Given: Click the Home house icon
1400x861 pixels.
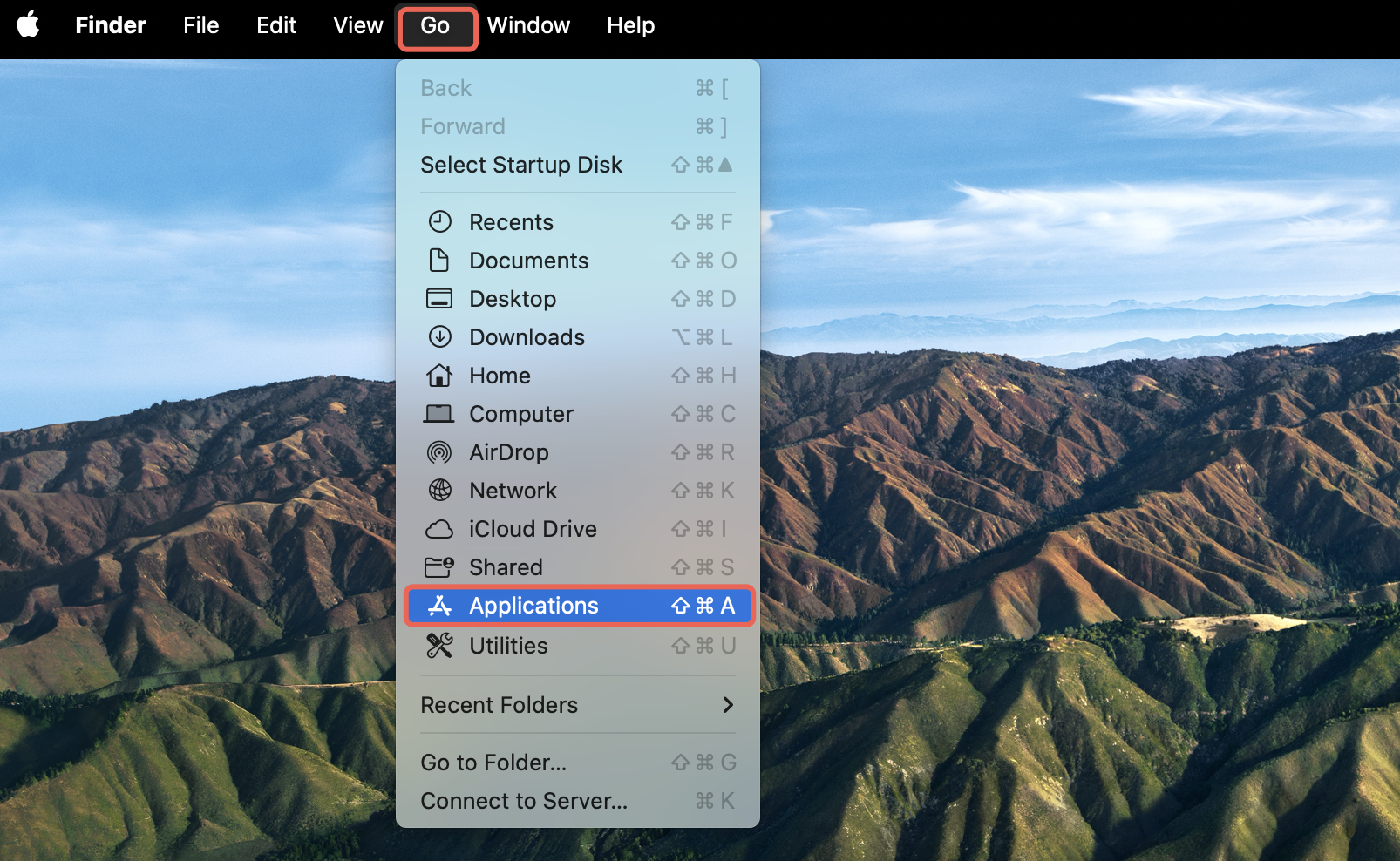Looking at the screenshot, I should [439, 375].
